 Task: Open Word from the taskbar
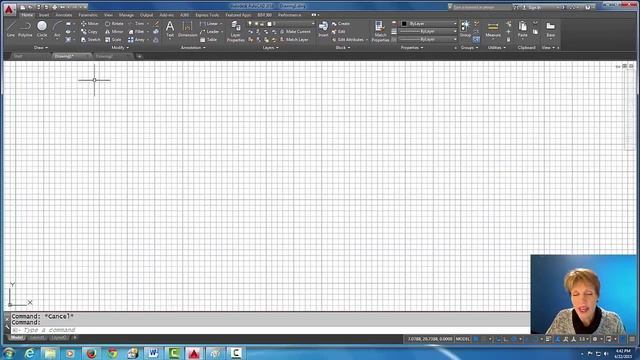tap(153, 353)
